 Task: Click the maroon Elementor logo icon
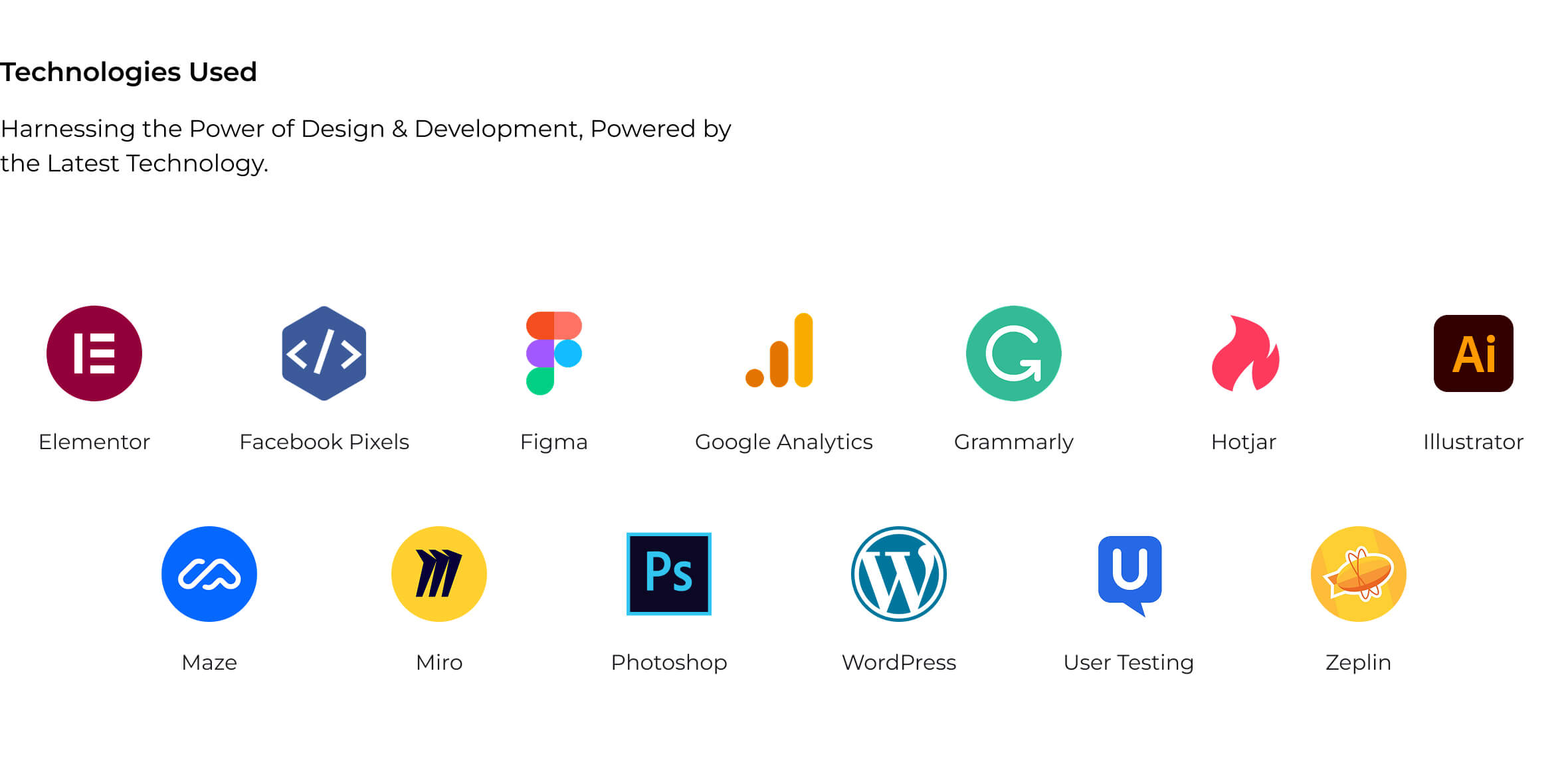94,353
